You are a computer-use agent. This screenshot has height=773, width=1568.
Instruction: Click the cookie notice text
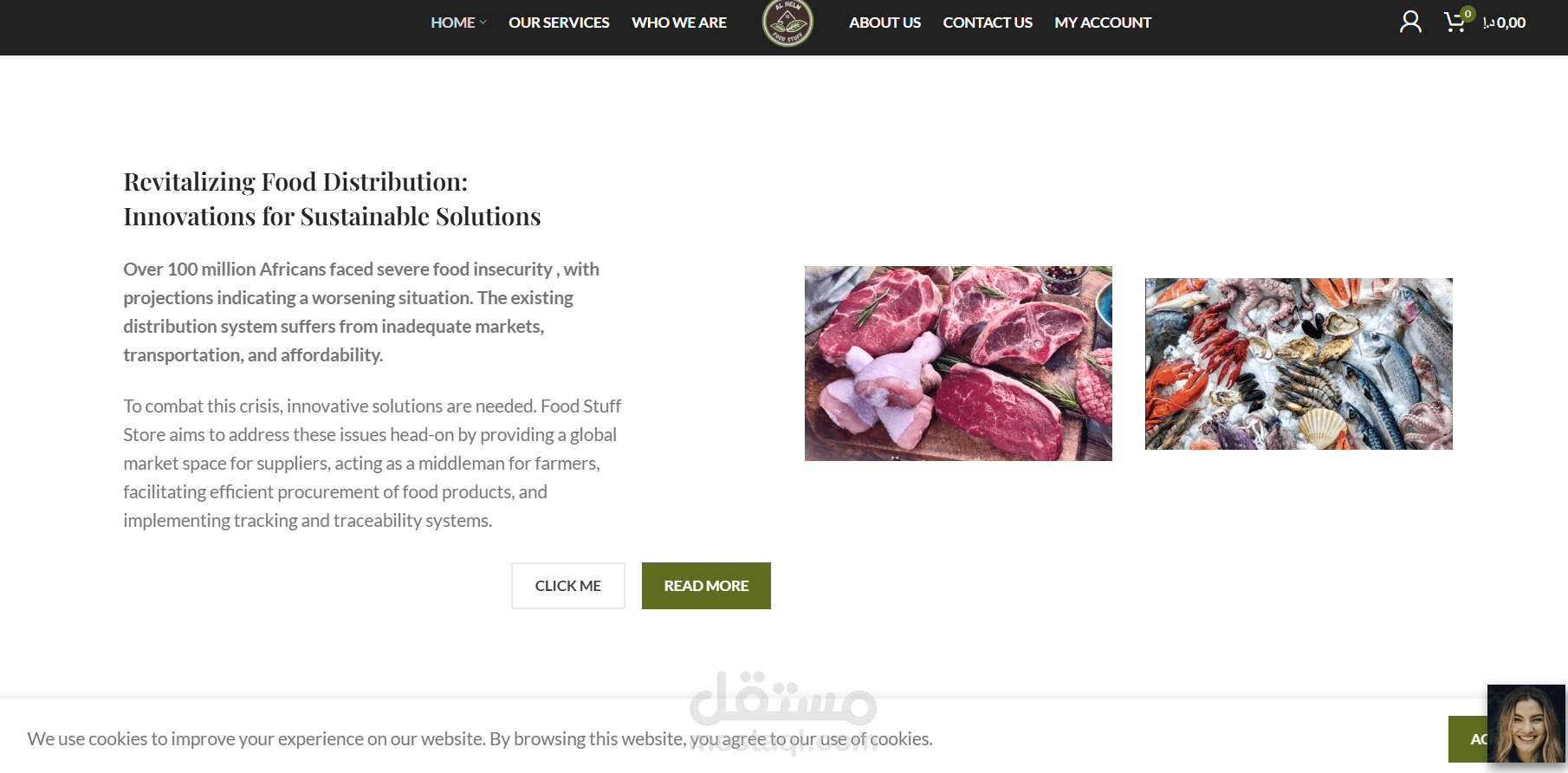480,739
